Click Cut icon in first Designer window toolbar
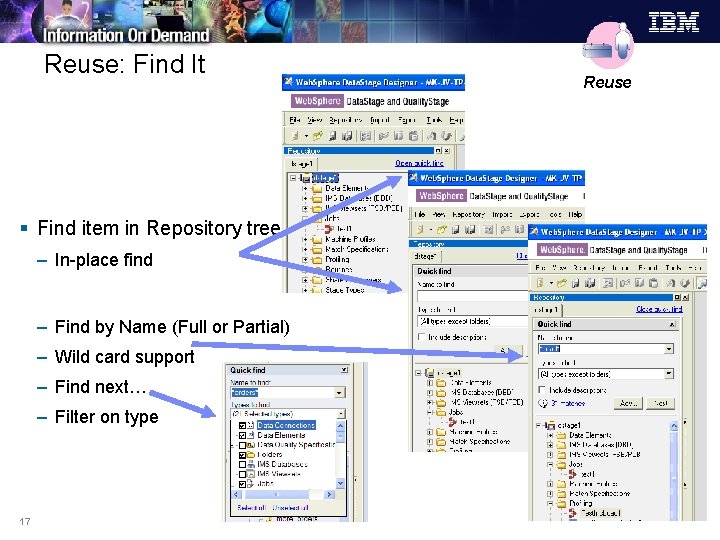Screen dimensions: 720x540 pos(384,135)
